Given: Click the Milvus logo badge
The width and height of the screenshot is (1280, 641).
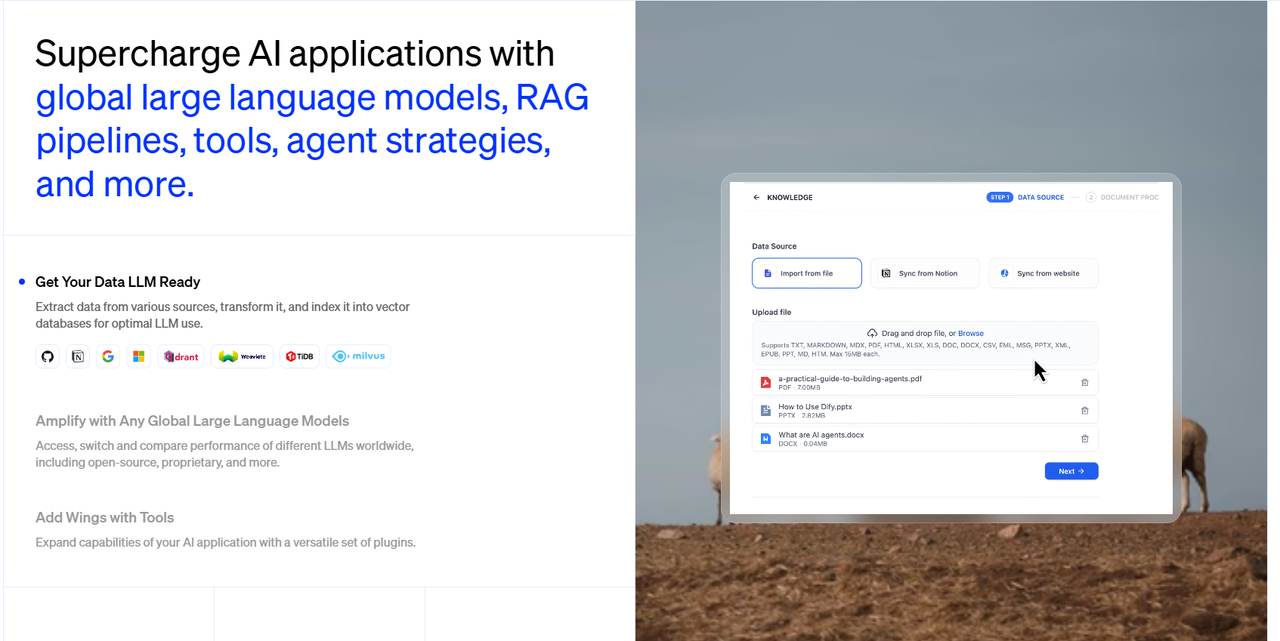Looking at the screenshot, I should pyautogui.click(x=358, y=356).
